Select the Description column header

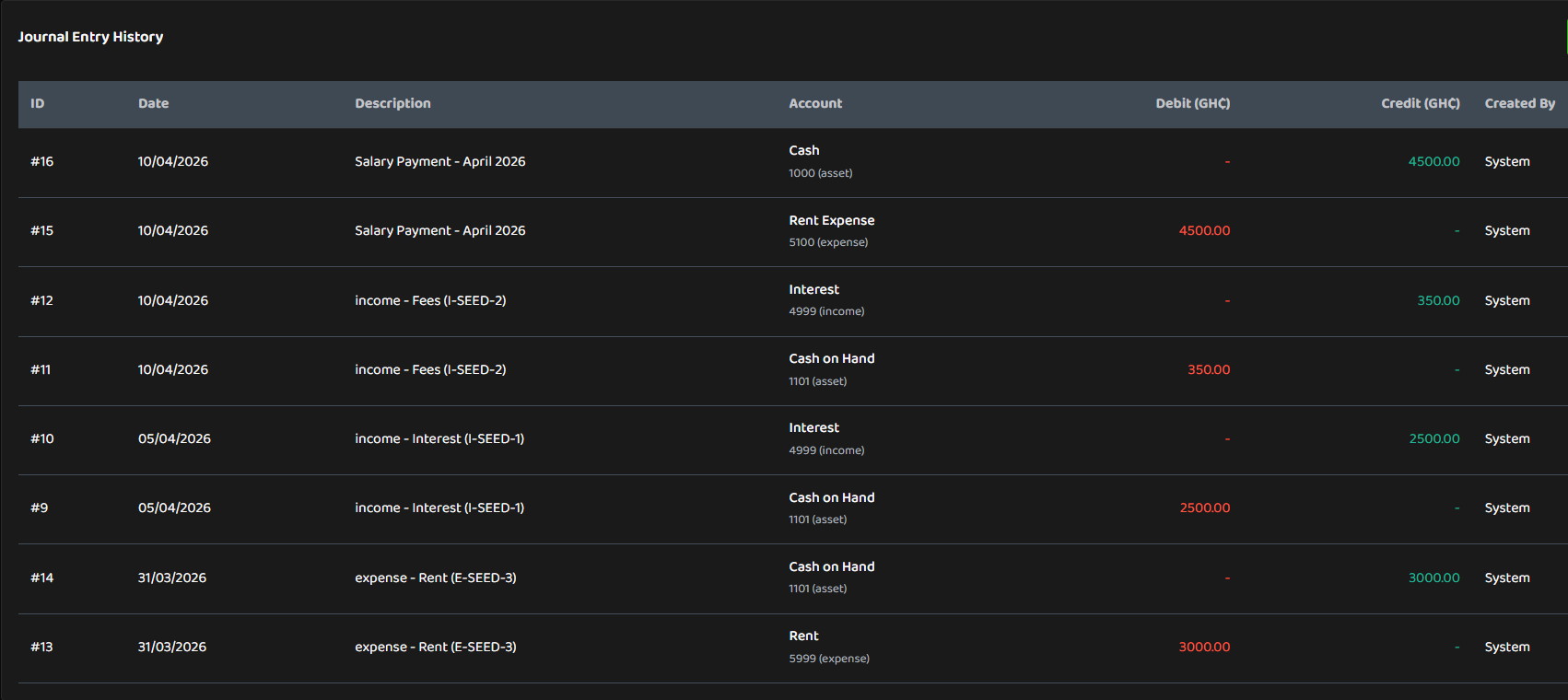[x=392, y=103]
